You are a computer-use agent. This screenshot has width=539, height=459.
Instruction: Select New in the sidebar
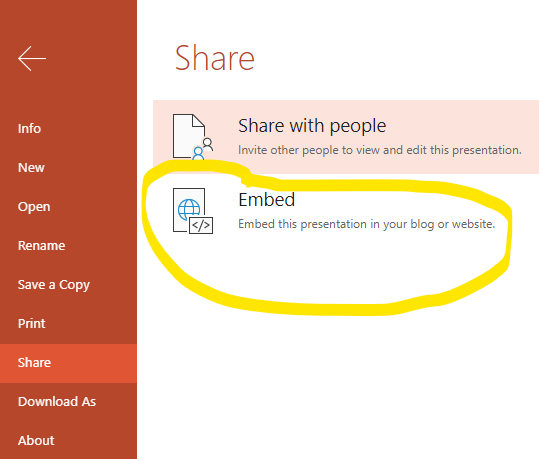pos(31,168)
